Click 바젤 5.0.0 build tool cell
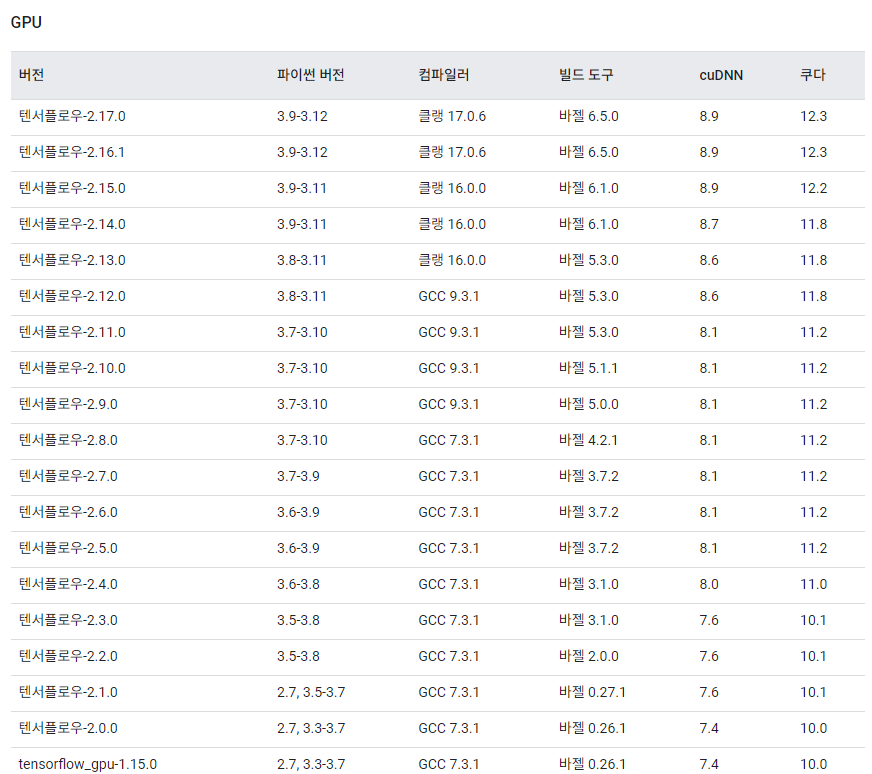This screenshot has height=774, width=872. pos(589,404)
